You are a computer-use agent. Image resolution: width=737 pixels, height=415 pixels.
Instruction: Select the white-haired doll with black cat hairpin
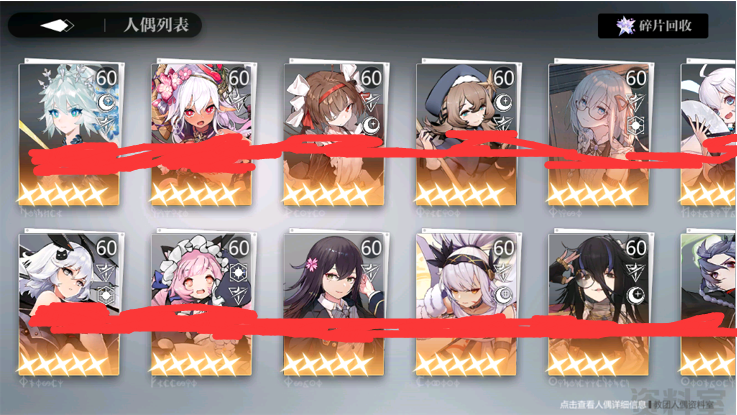click(x=70, y=305)
